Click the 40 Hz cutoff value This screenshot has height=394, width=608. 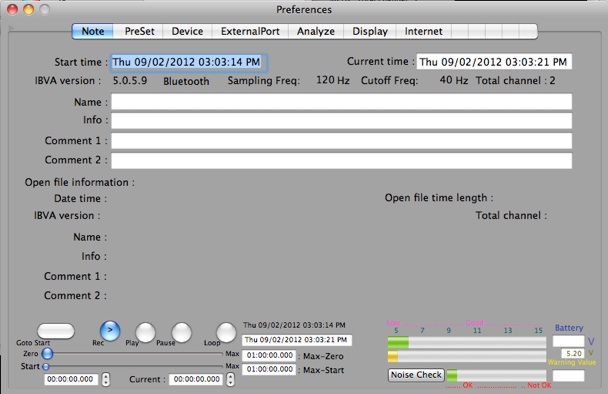pyautogui.click(x=454, y=80)
